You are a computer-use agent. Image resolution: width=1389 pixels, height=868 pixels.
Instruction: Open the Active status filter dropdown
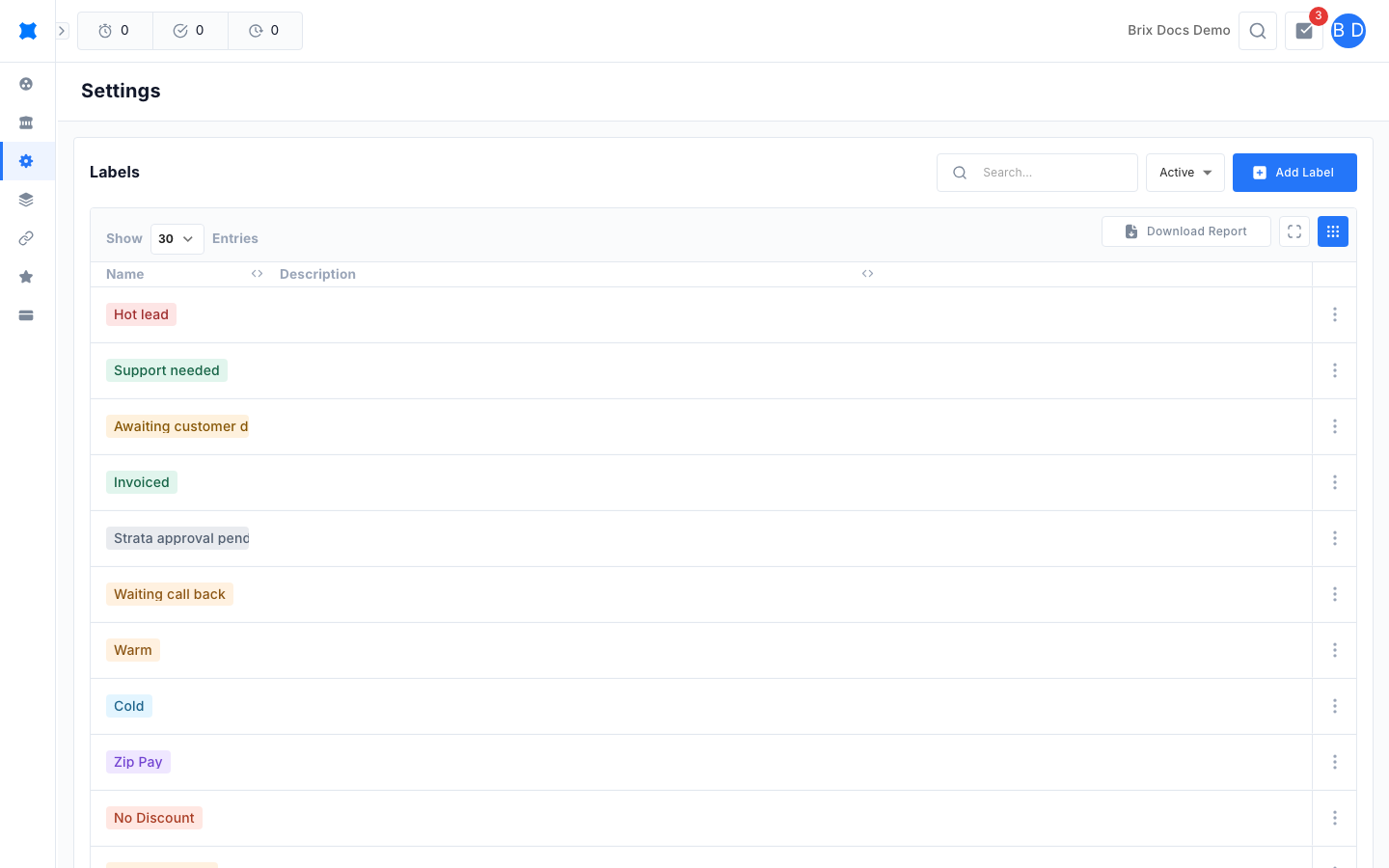1185,173
